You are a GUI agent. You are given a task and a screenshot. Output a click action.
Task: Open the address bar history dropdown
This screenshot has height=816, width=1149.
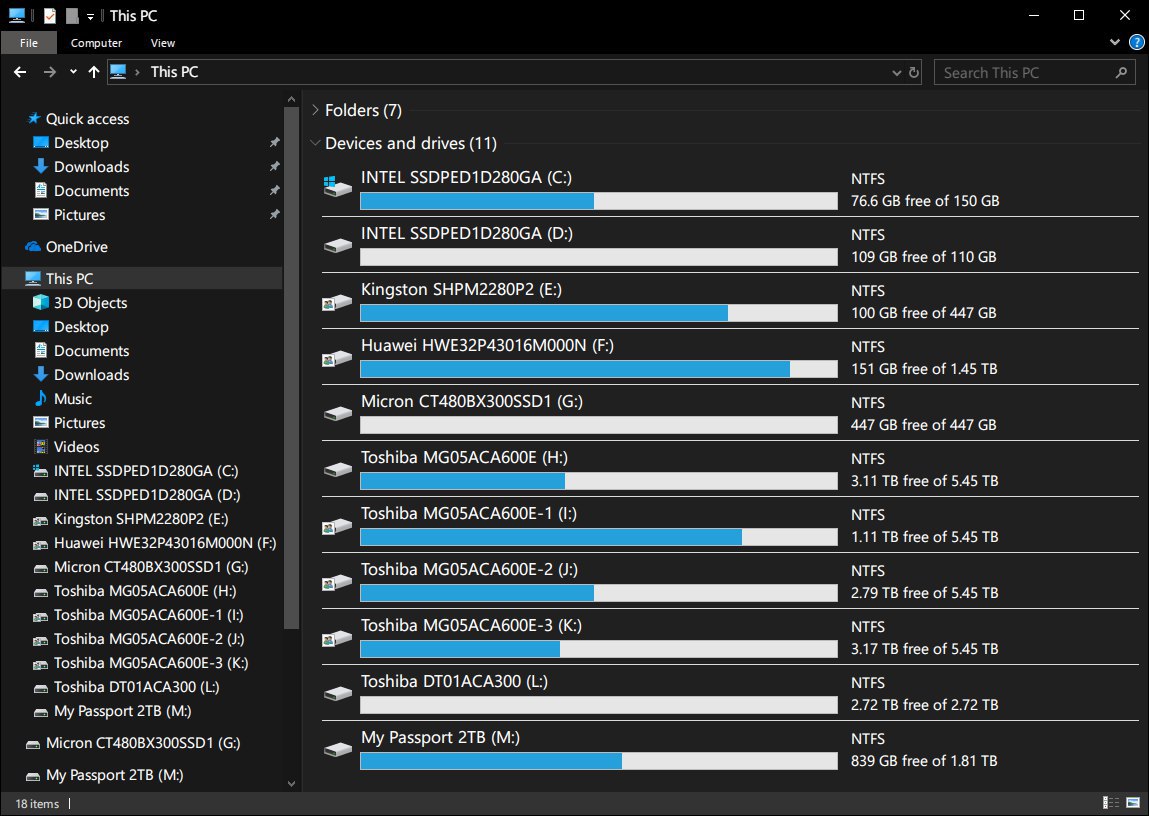pyautogui.click(x=896, y=72)
